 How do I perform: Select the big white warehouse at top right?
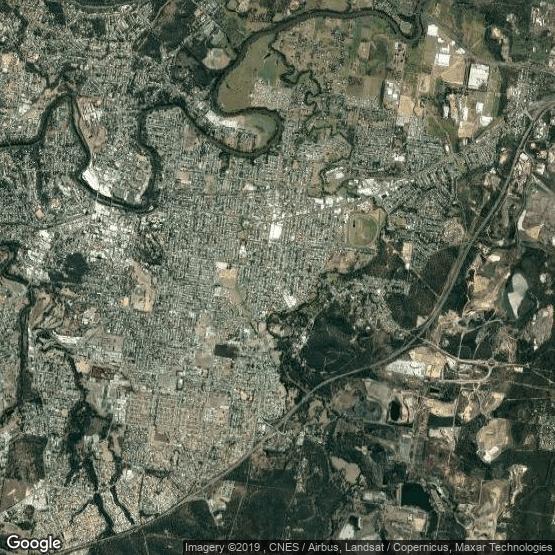(x=478, y=76)
